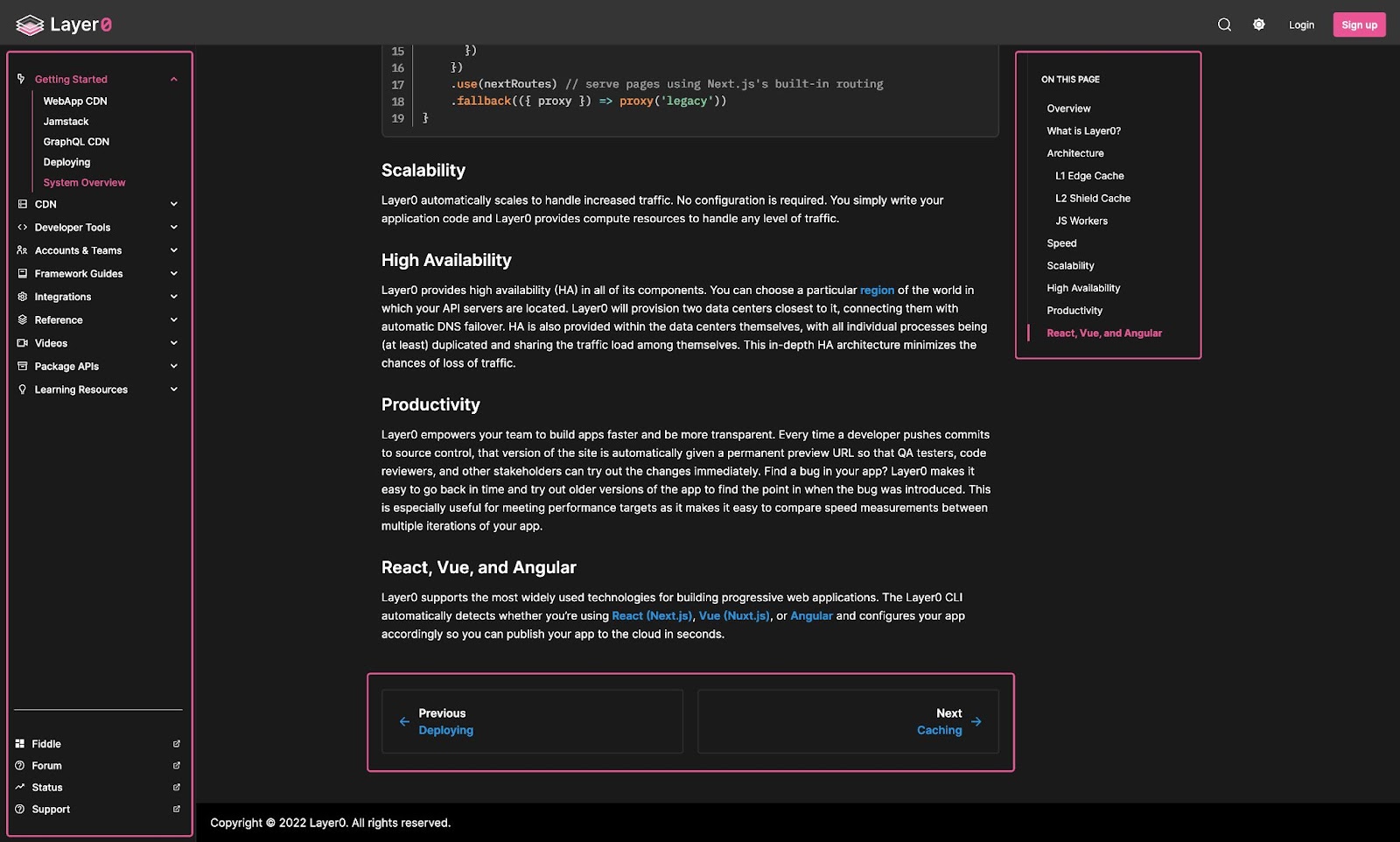Click the Package APIs icon

tap(22, 366)
